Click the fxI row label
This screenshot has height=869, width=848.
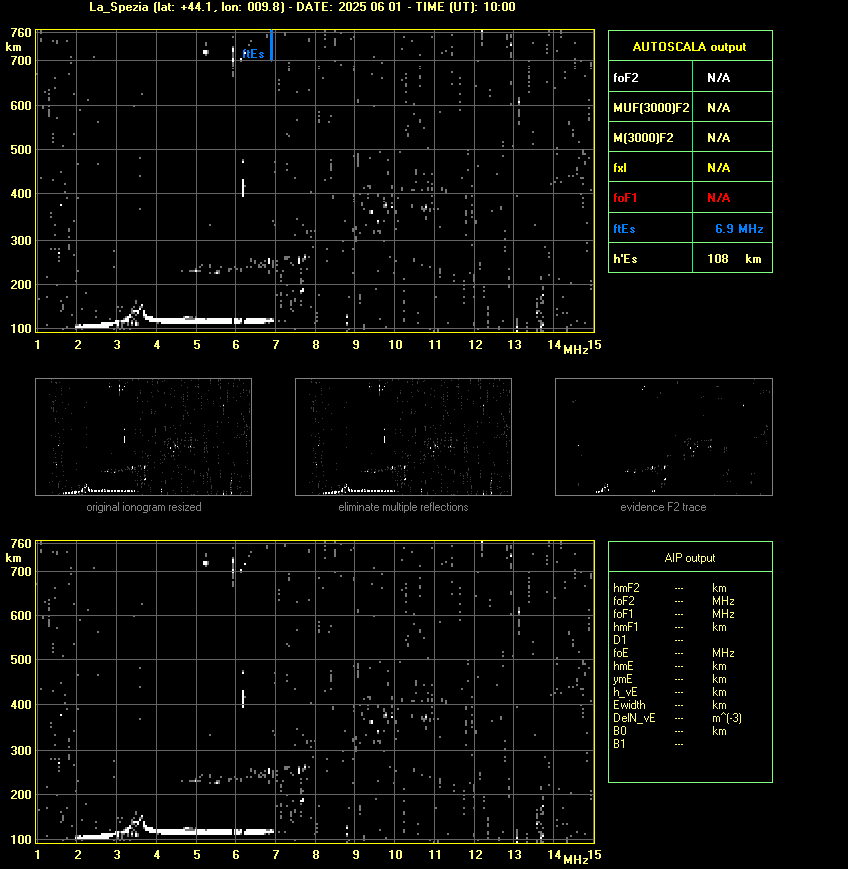620,167
